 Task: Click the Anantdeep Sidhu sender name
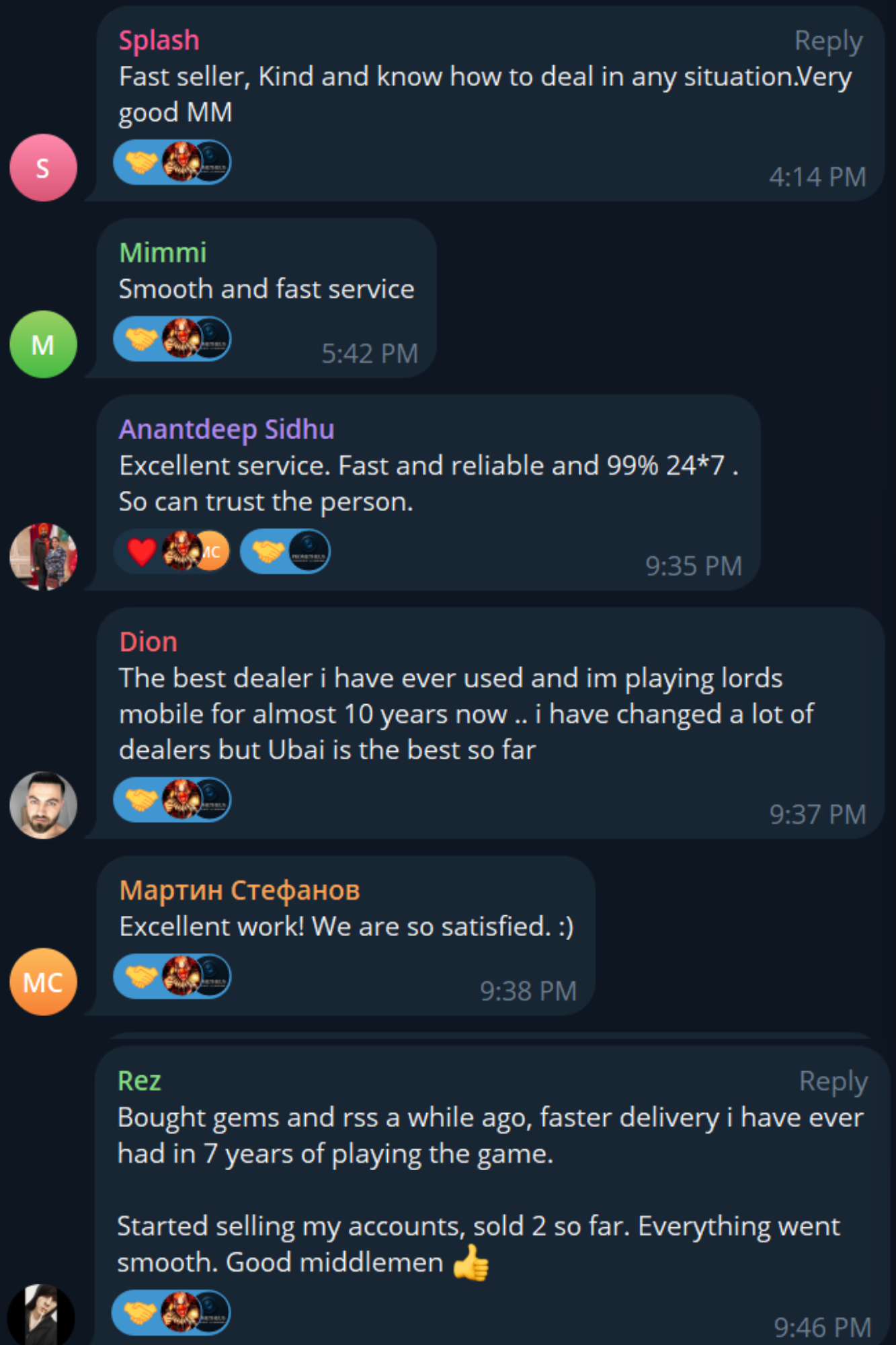coord(227,429)
